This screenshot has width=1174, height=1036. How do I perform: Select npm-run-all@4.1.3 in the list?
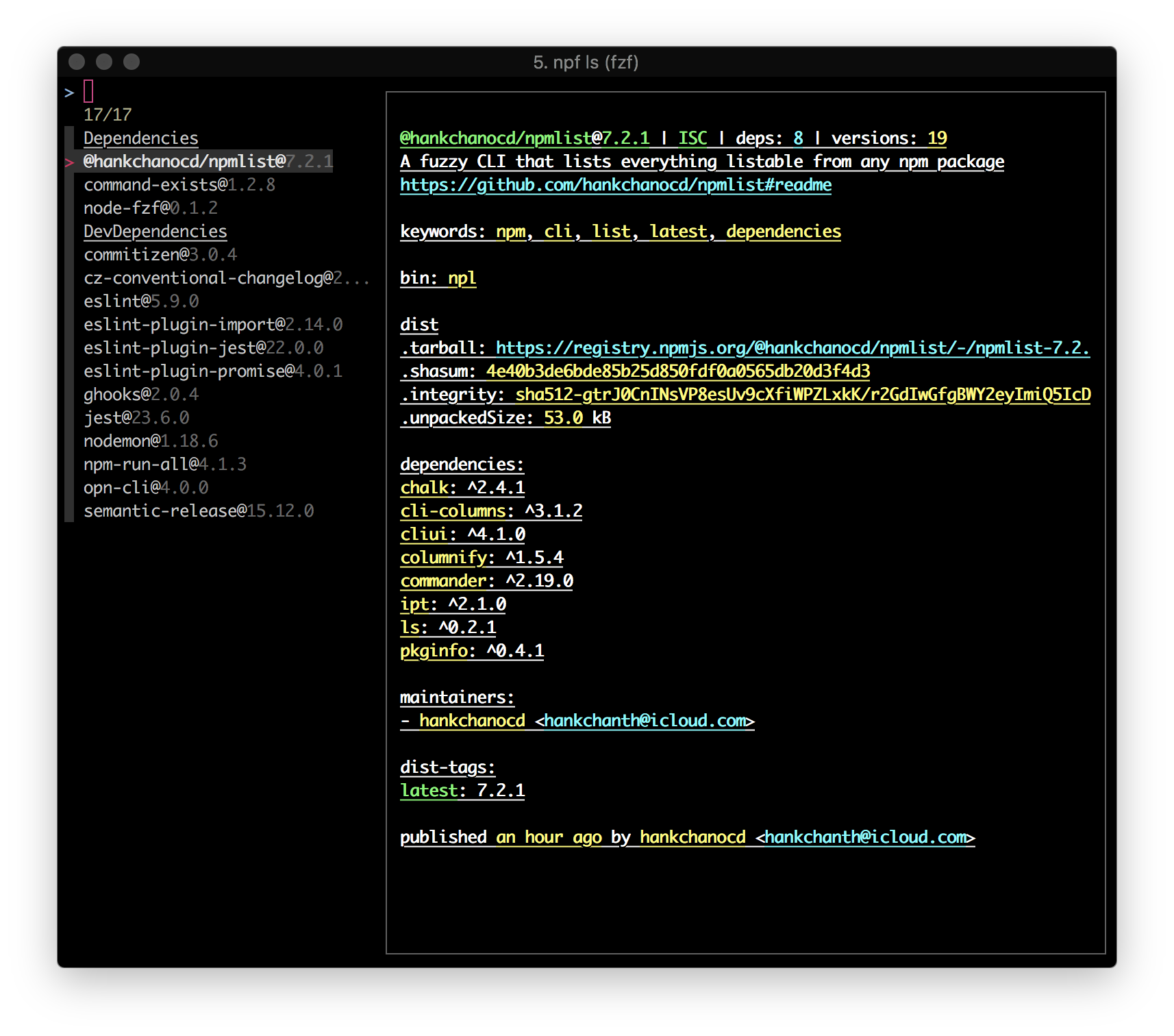tap(165, 464)
